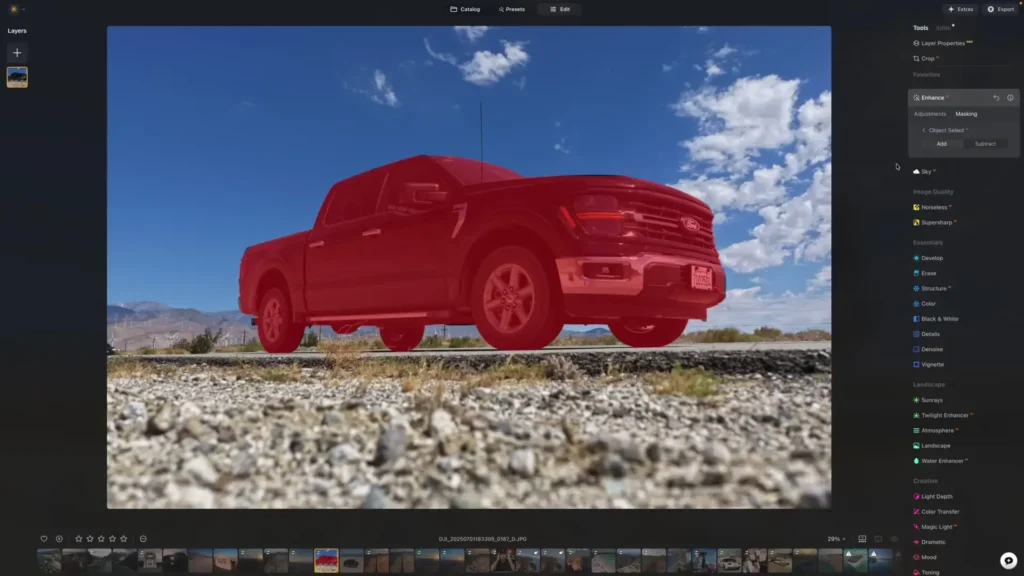Switch to the Masking tab

pyautogui.click(x=967, y=113)
